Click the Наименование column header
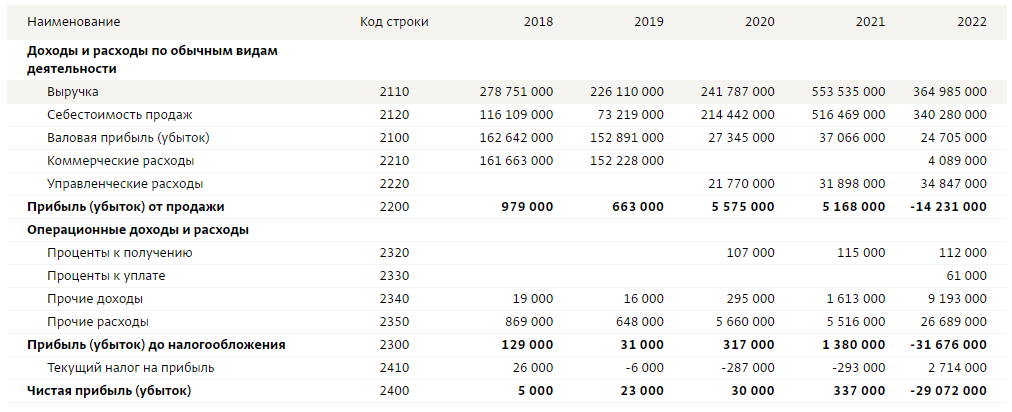Viewport: 1012px width, 412px height. (x=73, y=22)
